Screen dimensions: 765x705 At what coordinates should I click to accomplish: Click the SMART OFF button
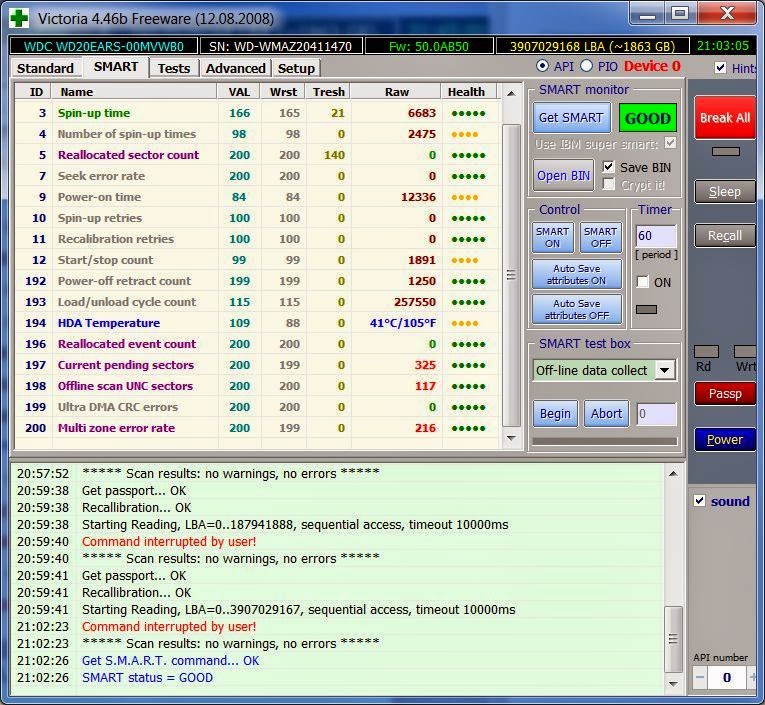coord(601,237)
